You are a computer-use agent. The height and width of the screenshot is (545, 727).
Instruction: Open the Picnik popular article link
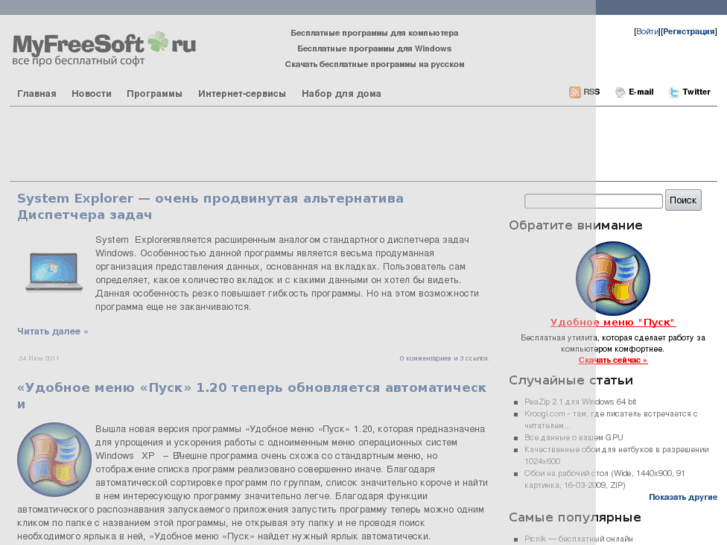click(x=578, y=539)
